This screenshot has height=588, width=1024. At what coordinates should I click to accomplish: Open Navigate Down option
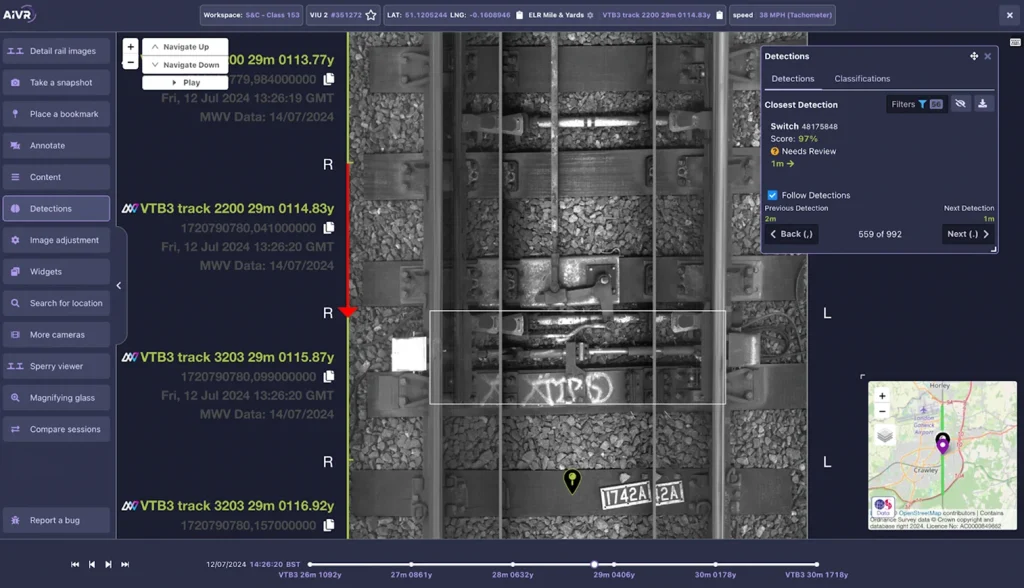pos(185,64)
